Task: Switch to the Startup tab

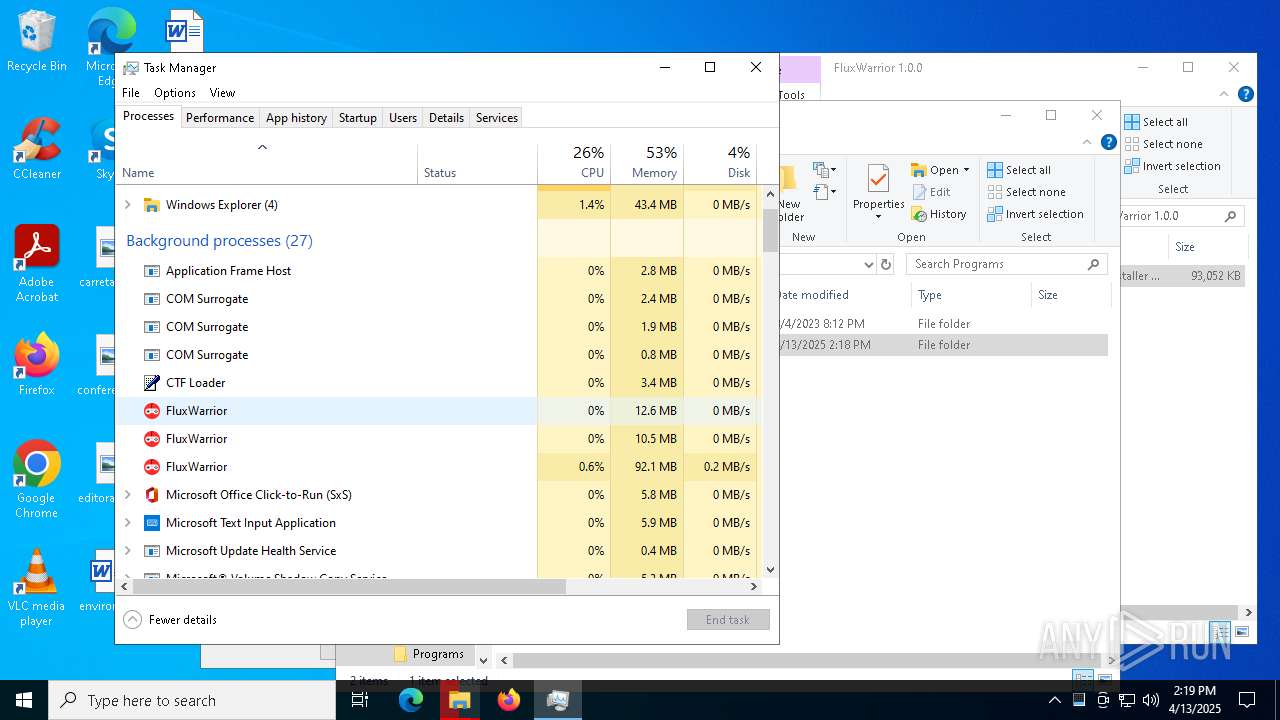Action: click(x=357, y=118)
